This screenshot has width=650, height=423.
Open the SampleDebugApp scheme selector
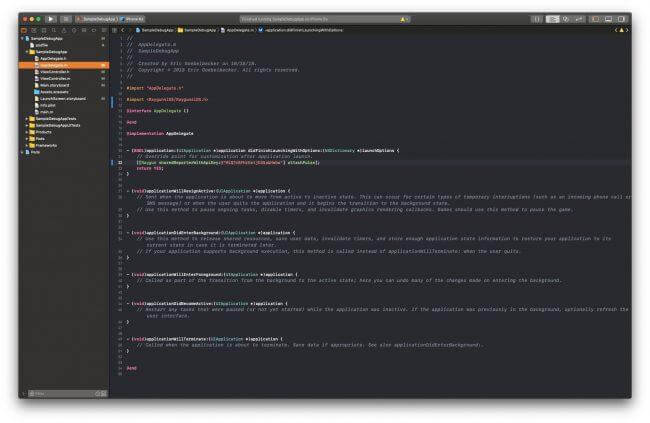pos(97,19)
